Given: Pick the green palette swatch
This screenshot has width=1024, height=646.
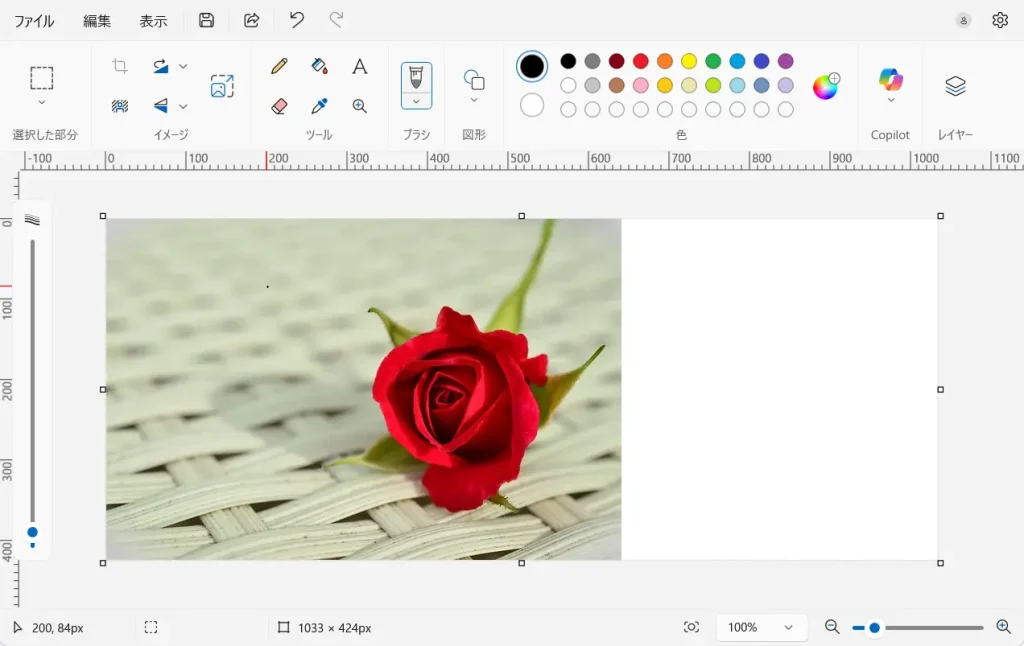Looking at the screenshot, I should 713,61.
